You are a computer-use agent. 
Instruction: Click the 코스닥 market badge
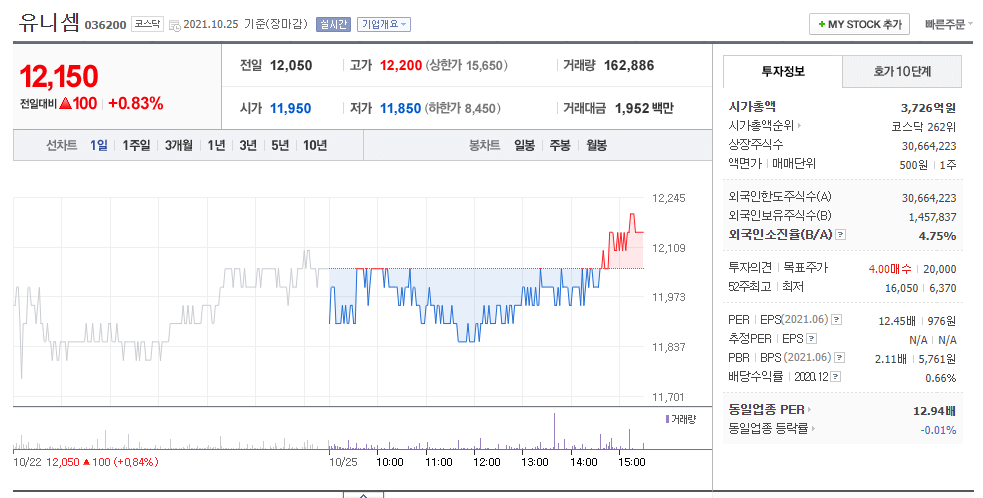point(147,24)
